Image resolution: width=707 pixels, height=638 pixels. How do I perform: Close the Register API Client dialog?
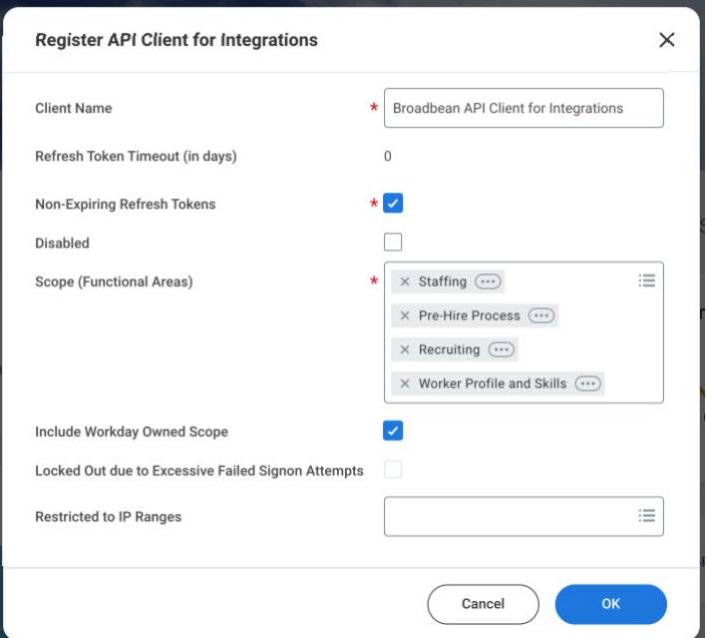[x=666, y=40]
